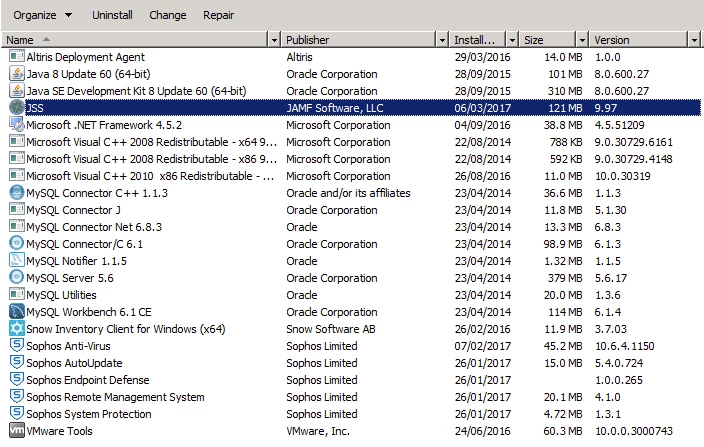Select MySQL Server 5.6
The image size is (704, 447).
[70, 278]
